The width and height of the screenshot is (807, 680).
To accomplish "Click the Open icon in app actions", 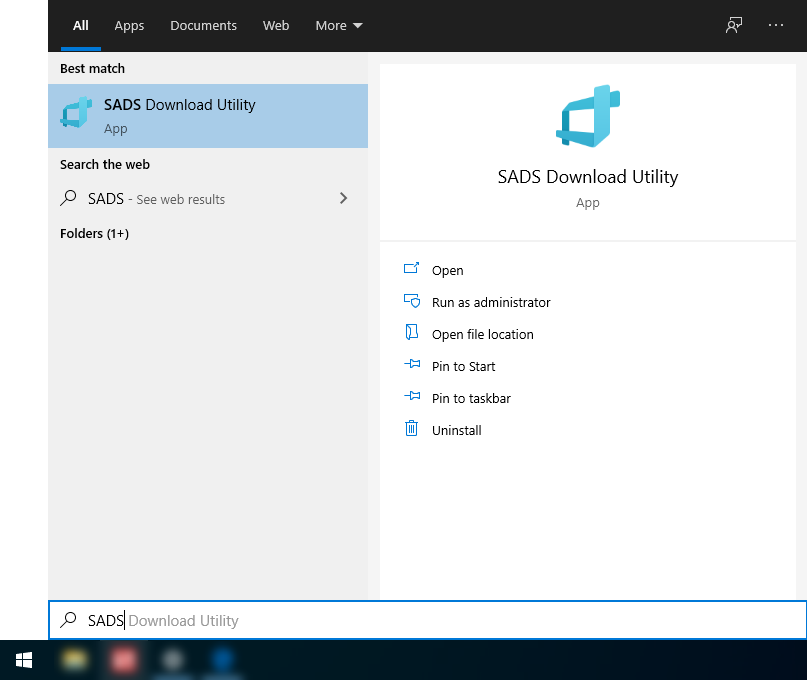I will (x=411, y=268).
